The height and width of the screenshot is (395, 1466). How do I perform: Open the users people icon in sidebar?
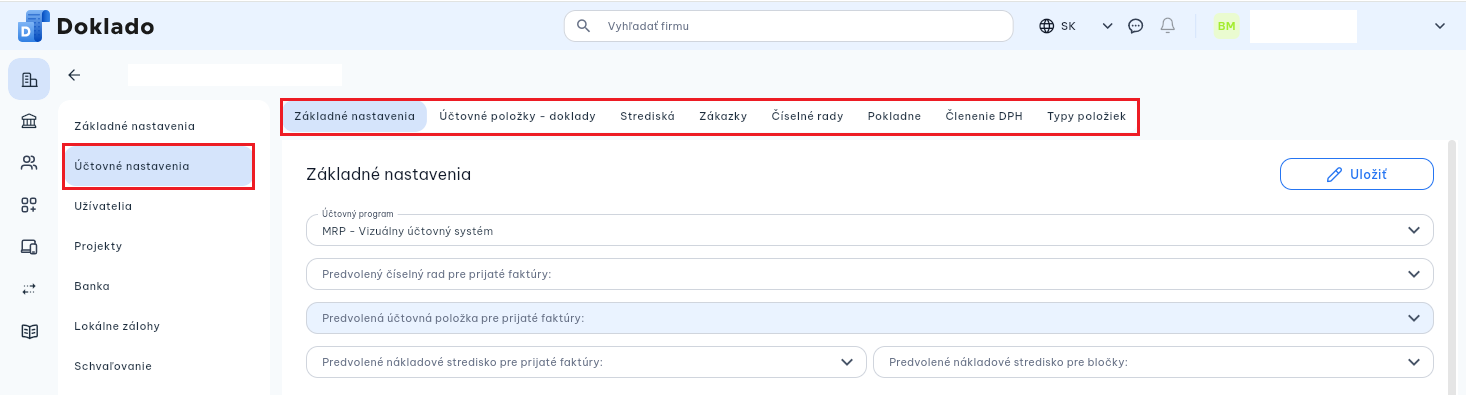tap(29, 163)
